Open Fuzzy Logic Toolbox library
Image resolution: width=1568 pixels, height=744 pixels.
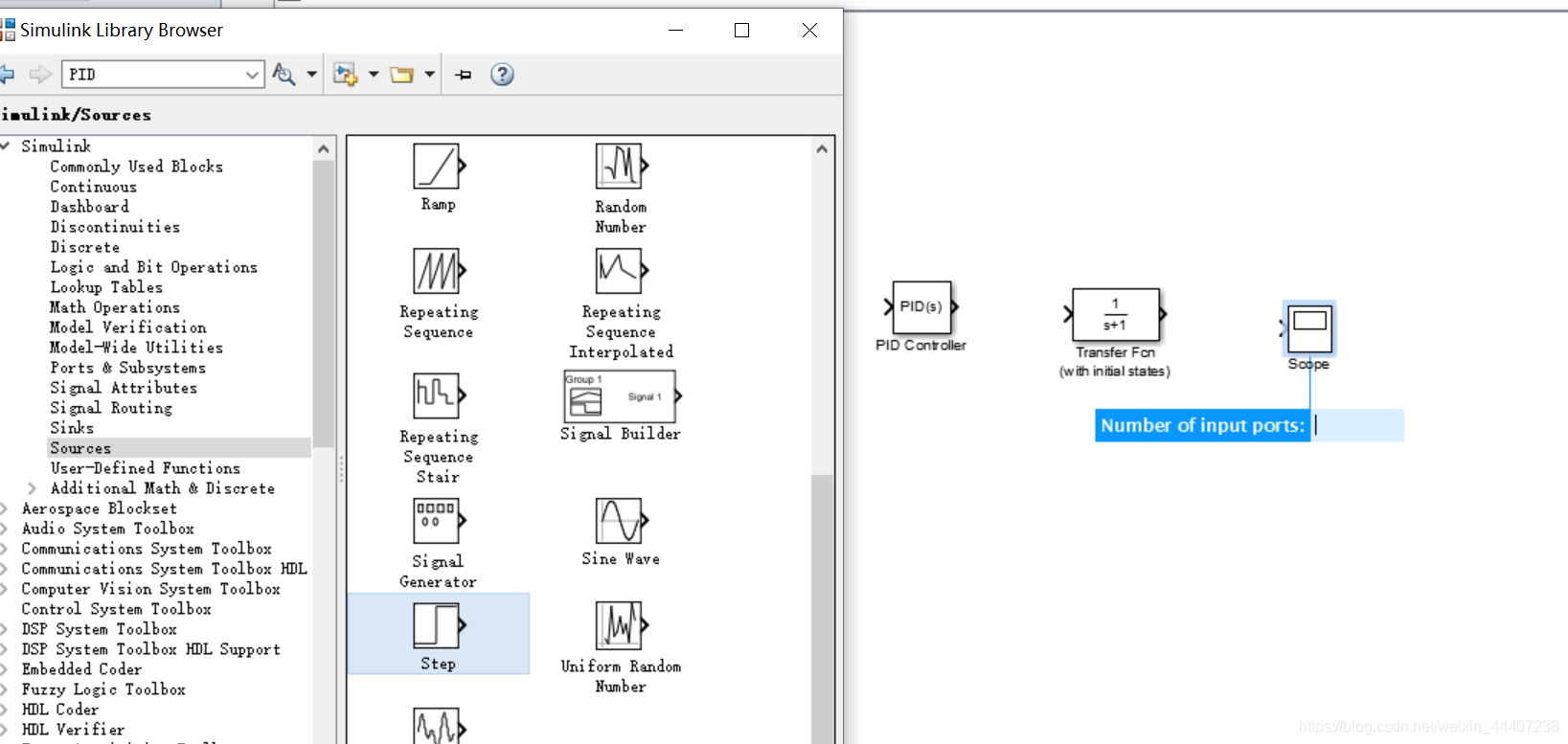pos(103,689)
